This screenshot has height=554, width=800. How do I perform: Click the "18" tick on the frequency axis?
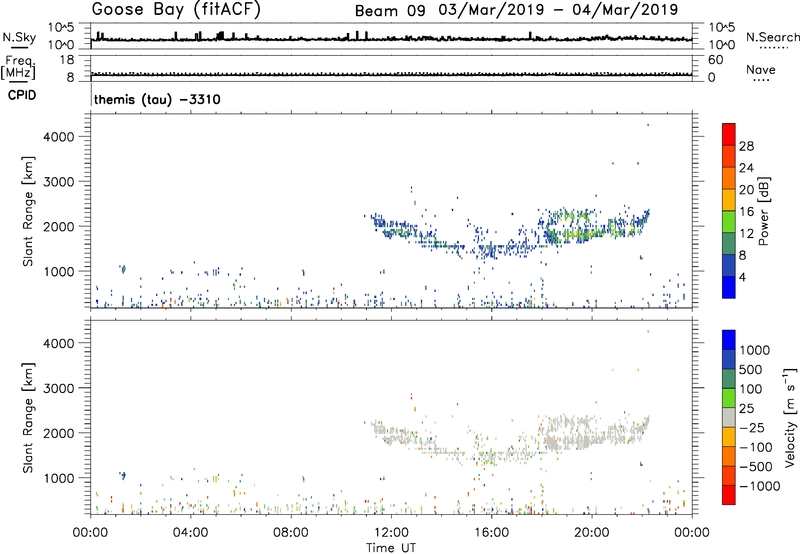[x=67, y=60]
